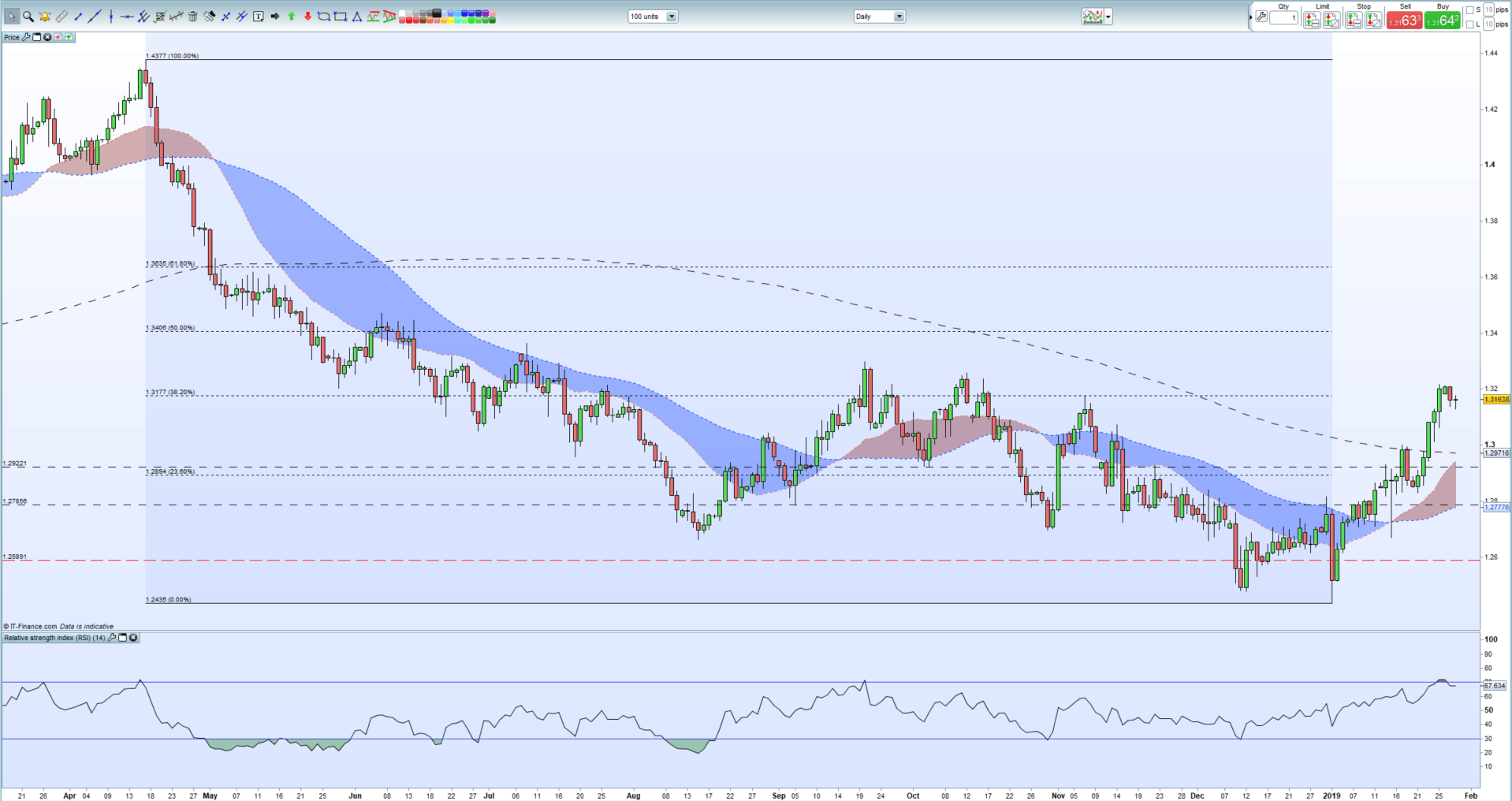Click second Limit order icon
Viewport: 1512px width, 801px height.
coord(1331,20)
